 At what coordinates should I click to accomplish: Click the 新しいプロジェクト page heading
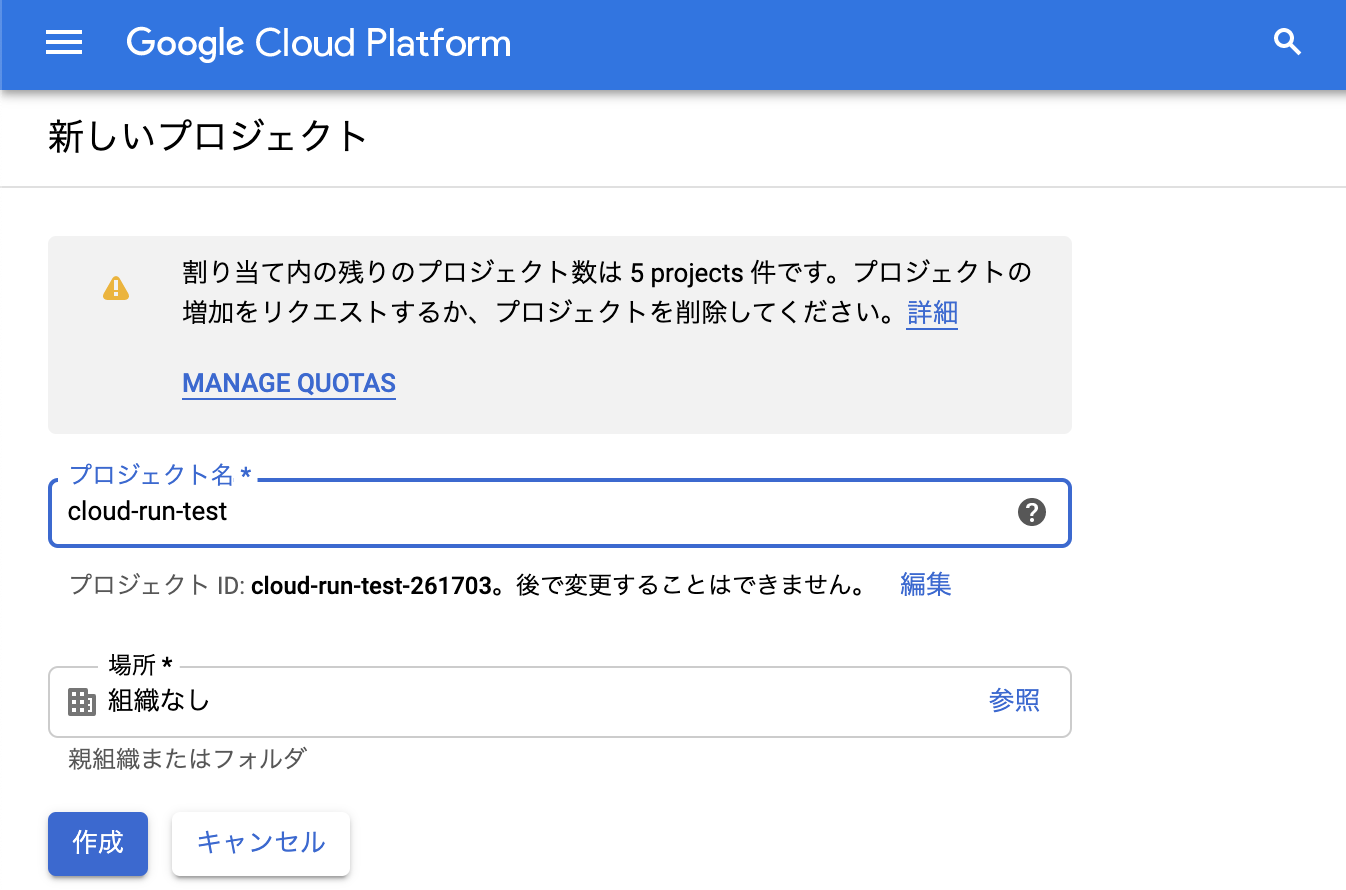click(208, 137)
